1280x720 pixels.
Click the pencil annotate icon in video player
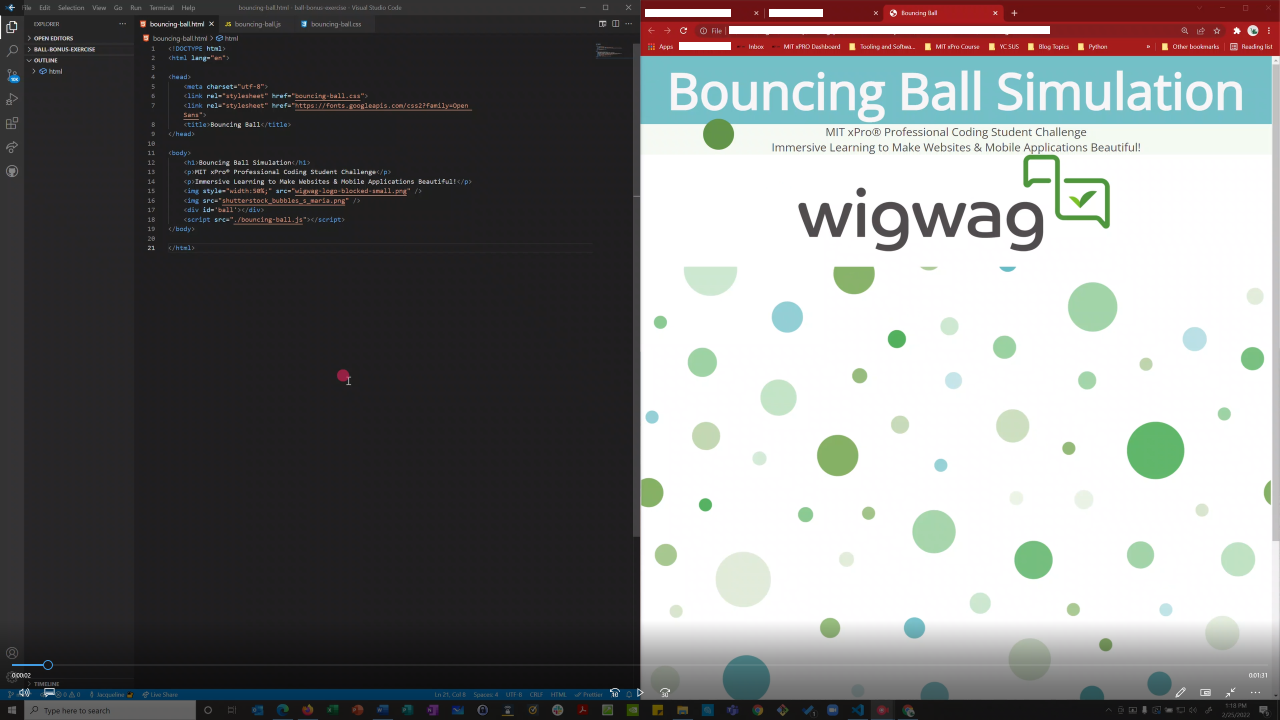coord(1181,693)
